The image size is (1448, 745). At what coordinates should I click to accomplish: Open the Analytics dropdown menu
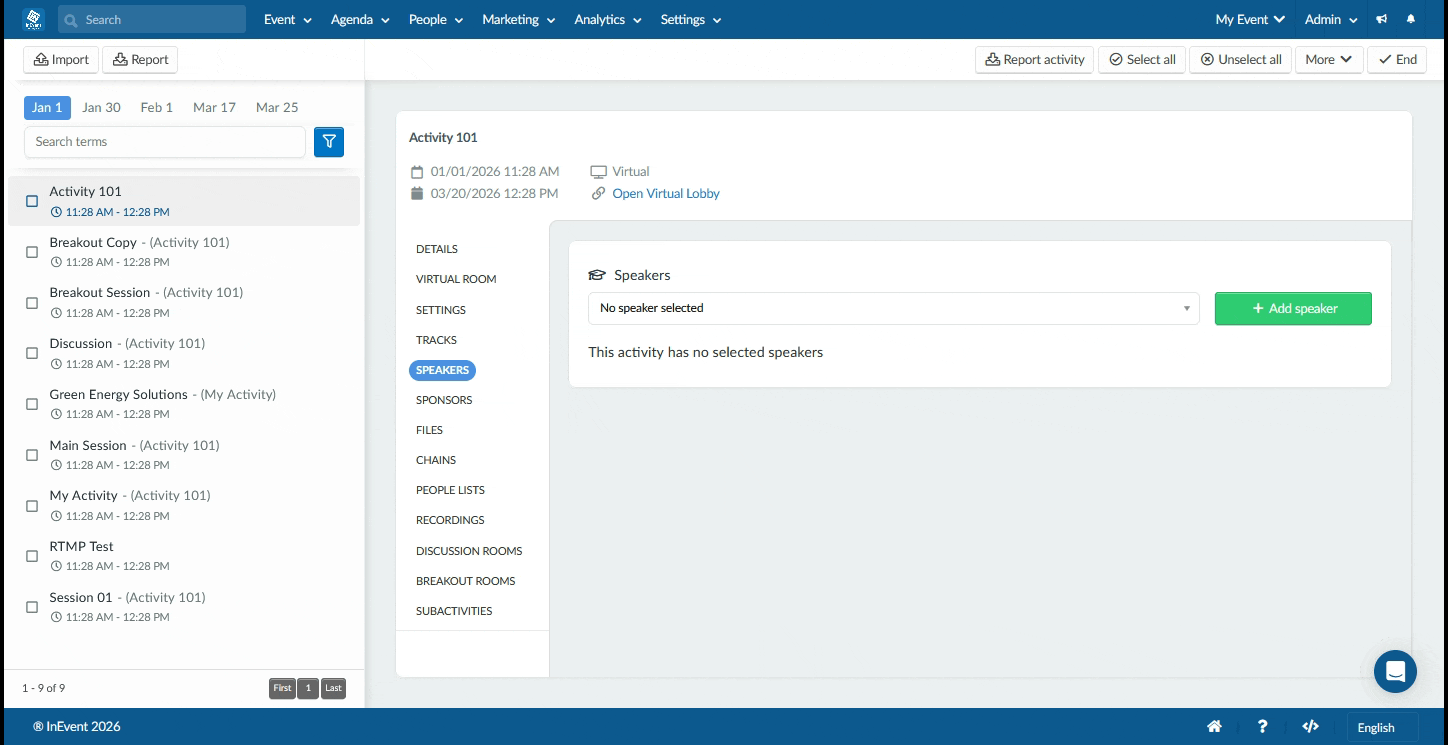click(x=608, y=19)
